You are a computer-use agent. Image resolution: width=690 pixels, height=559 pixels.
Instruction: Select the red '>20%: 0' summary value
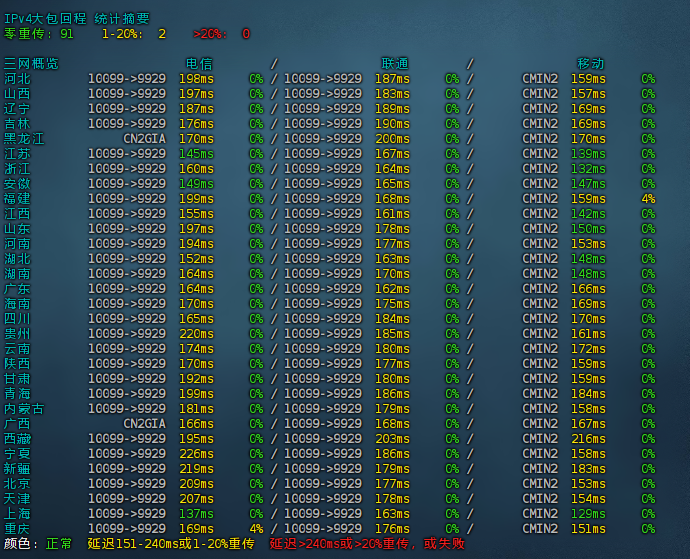[x=221, y=34]
